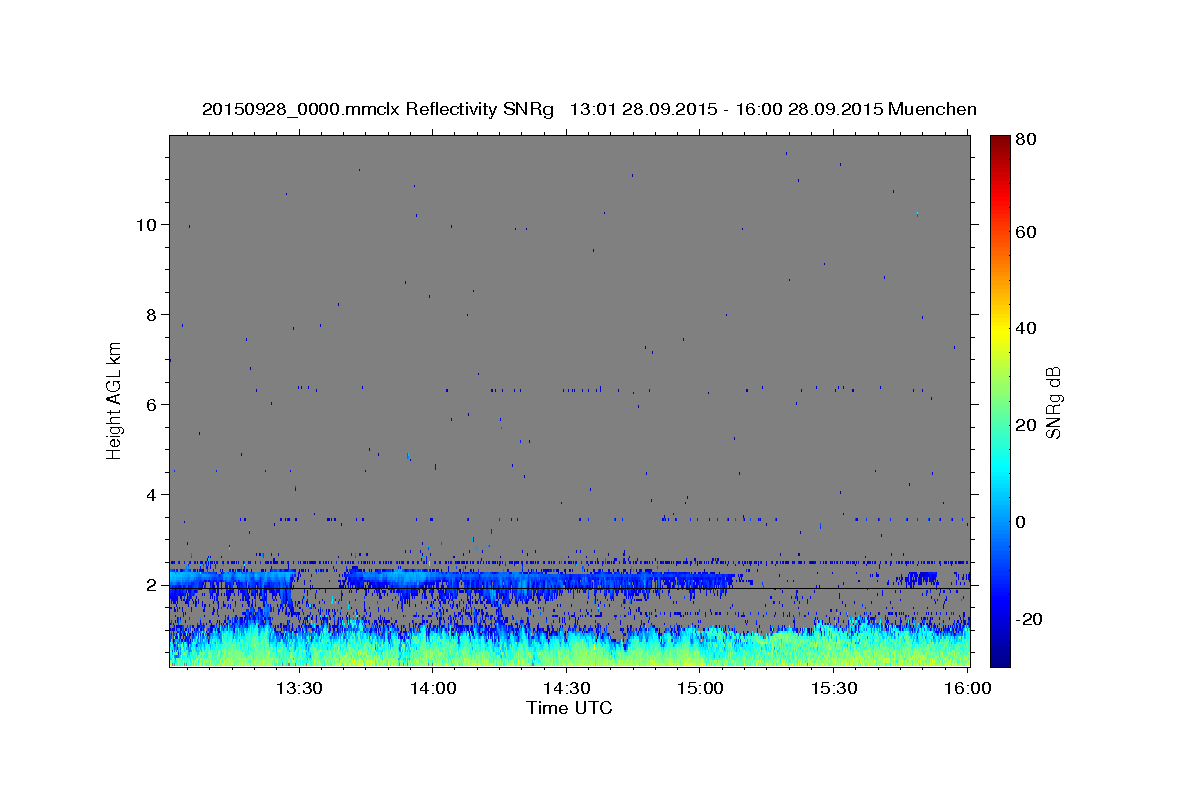Click the plot title text
Screen dimensions: 1200x800
point(589,109)
